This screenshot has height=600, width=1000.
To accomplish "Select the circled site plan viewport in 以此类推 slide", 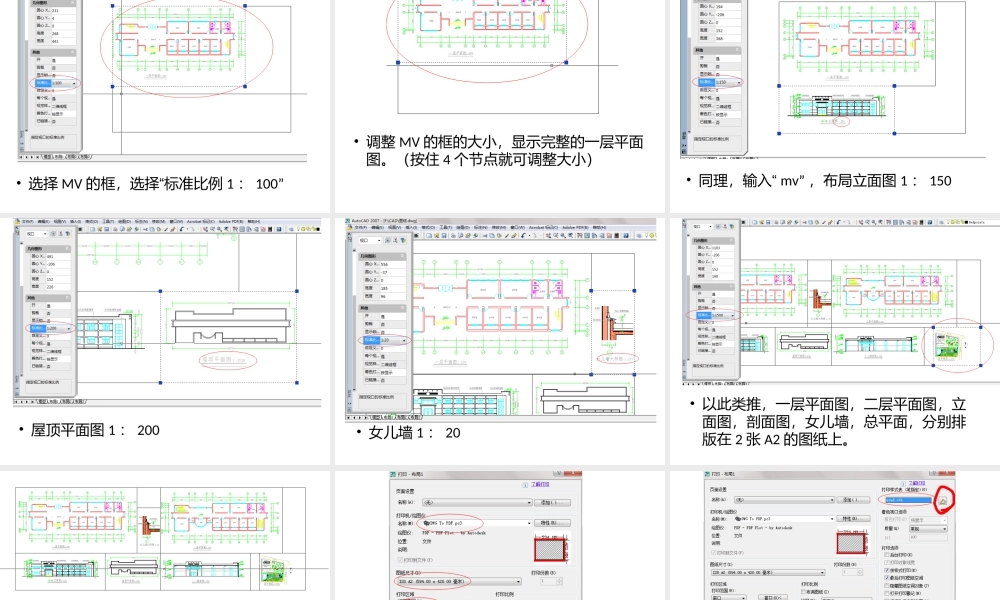I will pos(957,346).
